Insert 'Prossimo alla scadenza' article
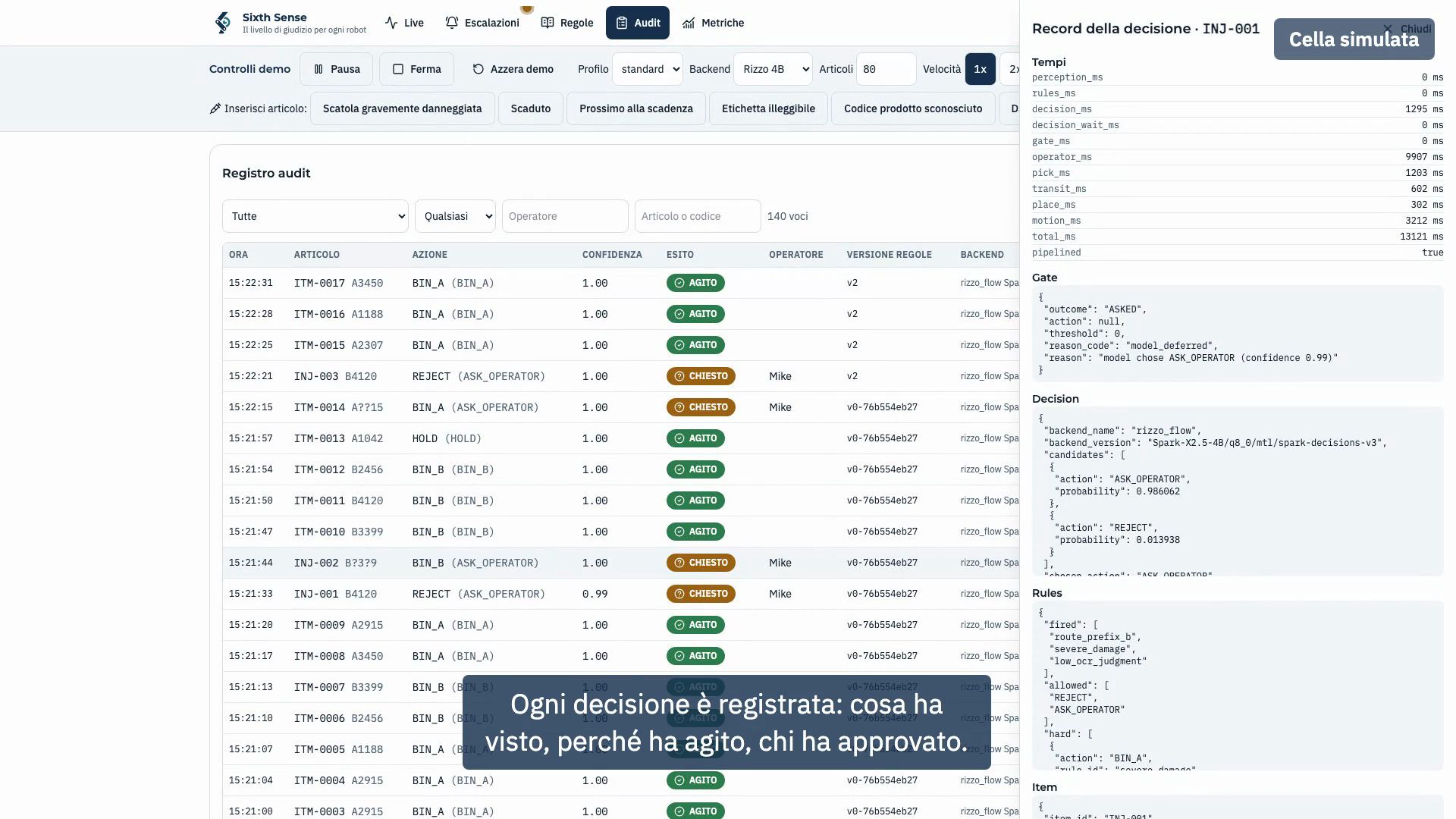This screenshot has height=819, width=1456. click(x=636, y=108)
